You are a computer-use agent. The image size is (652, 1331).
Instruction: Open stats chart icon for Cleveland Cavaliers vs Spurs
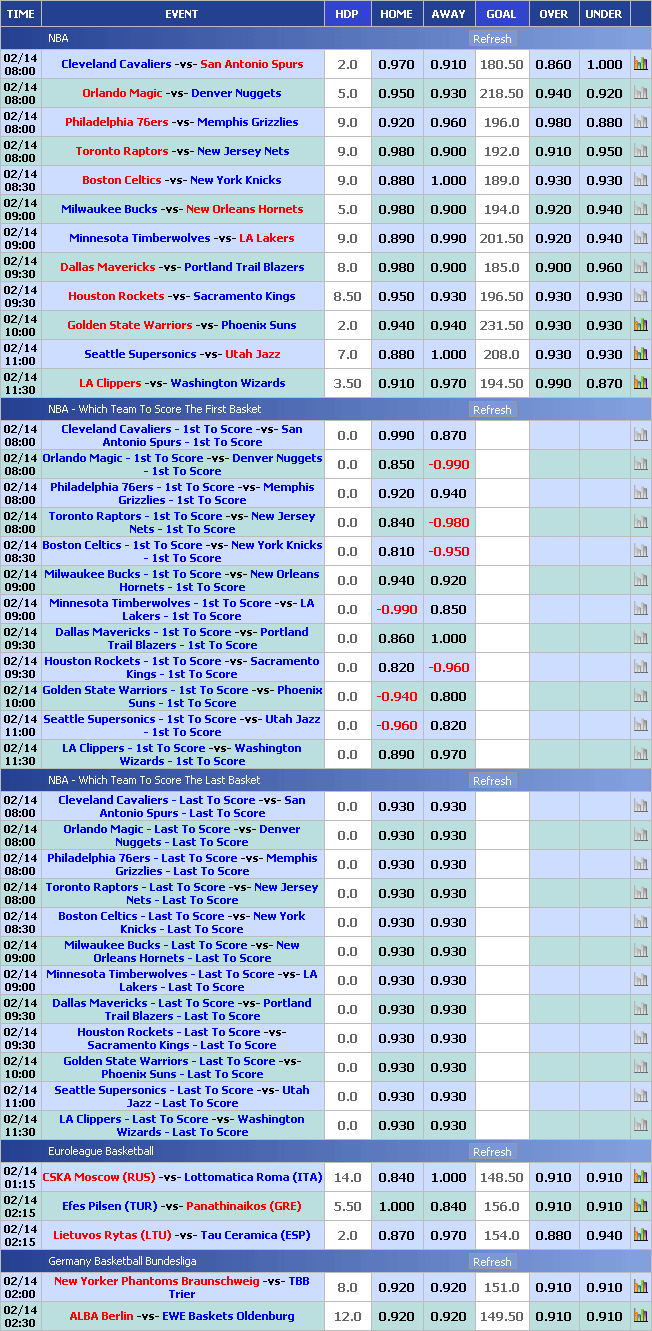tap(640, 64)
